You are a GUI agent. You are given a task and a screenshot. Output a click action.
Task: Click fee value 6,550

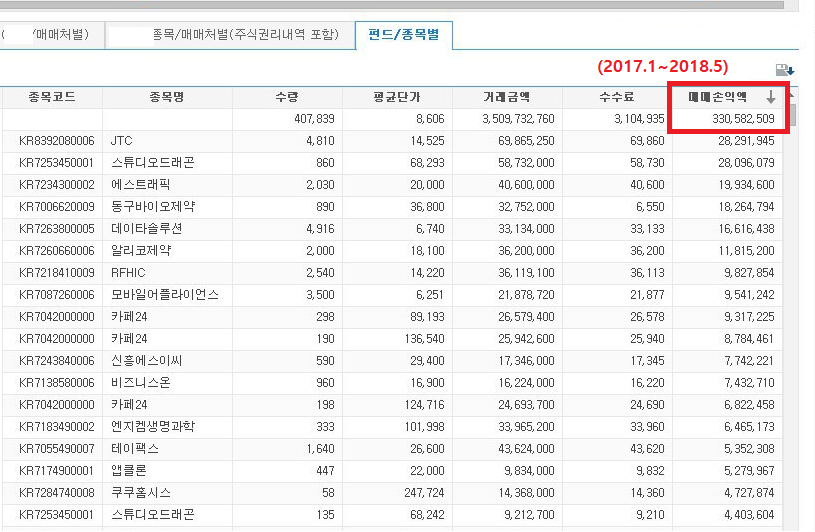[x=650, y=207]
